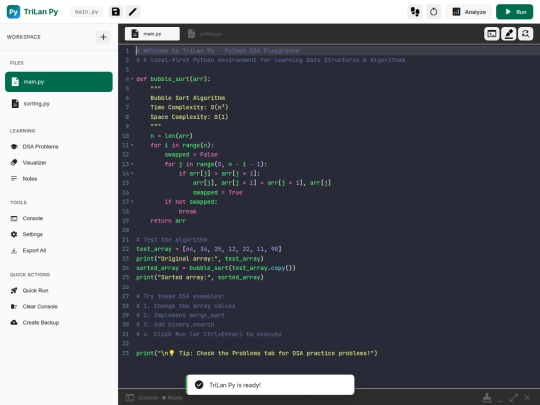540x405 pixels.
Task: Click the 'Time Complexity: O(n²)' docstring line
Action: [x=189, y=107]
